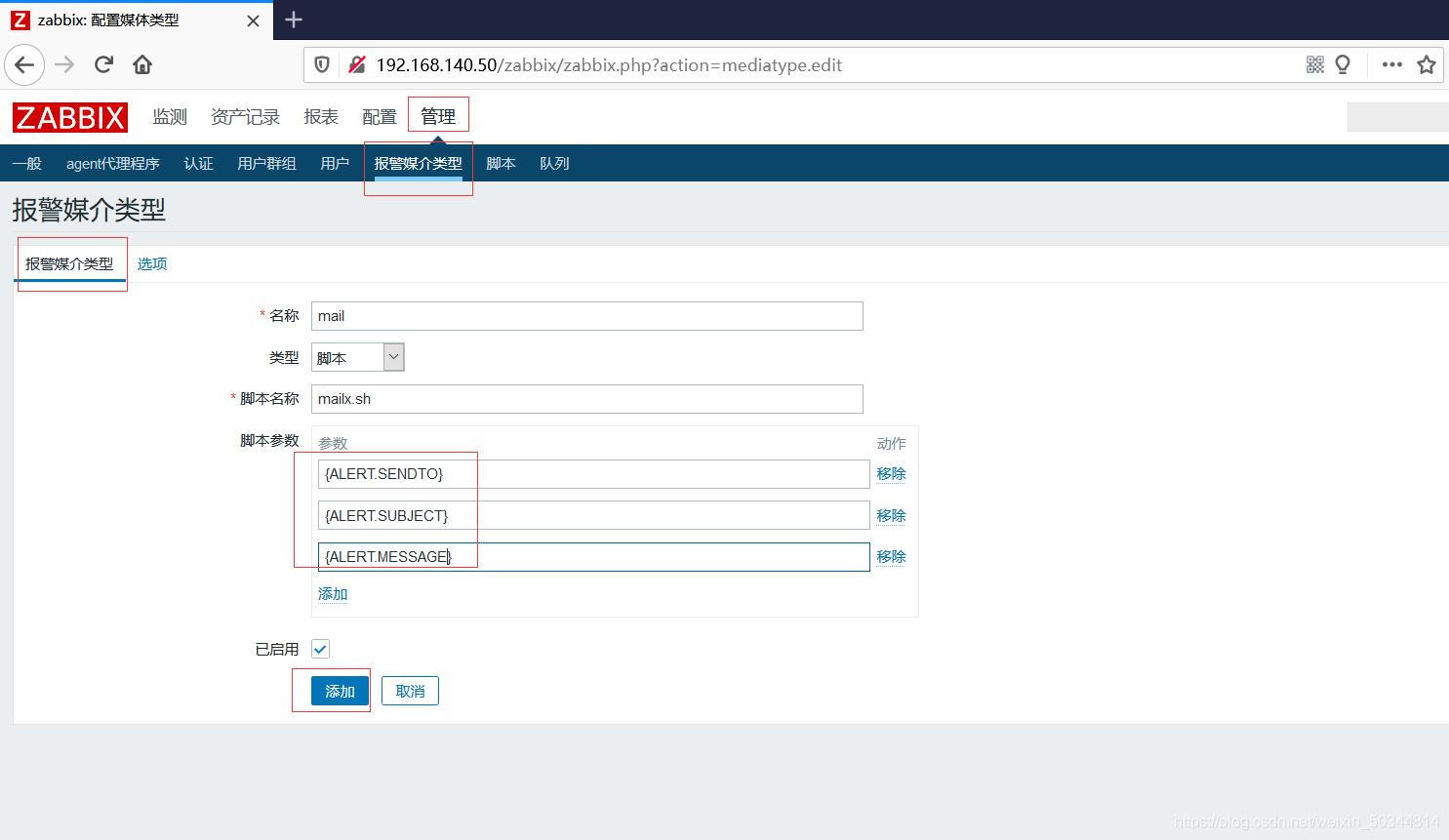Select the 报警媒介类型 form tab
The image size is (1449, 840).
pyautogui.click(x=69, y=263)
